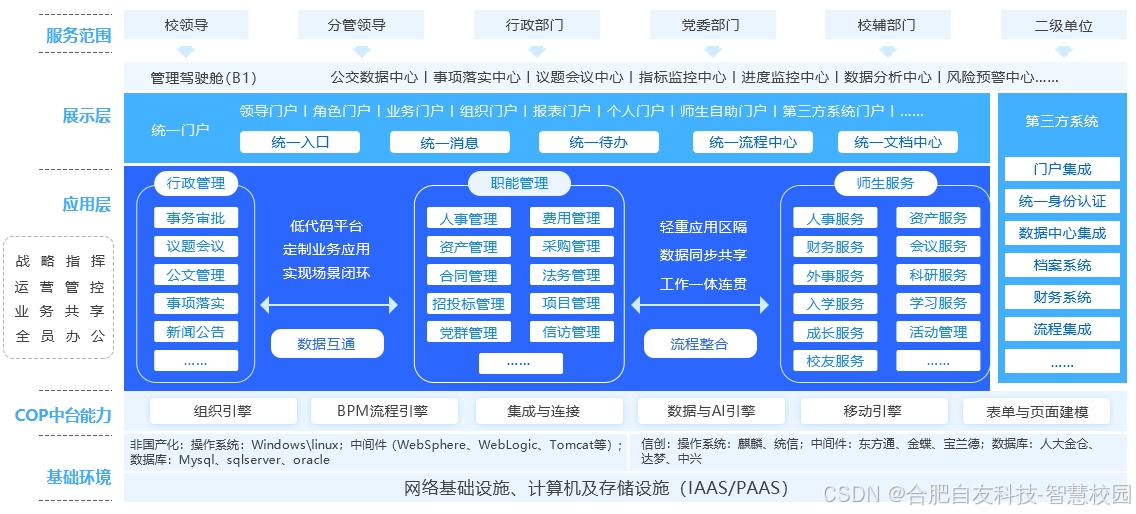
Task: Click 档案系统 in third-party systems
Action: (x=1062, y=265)
